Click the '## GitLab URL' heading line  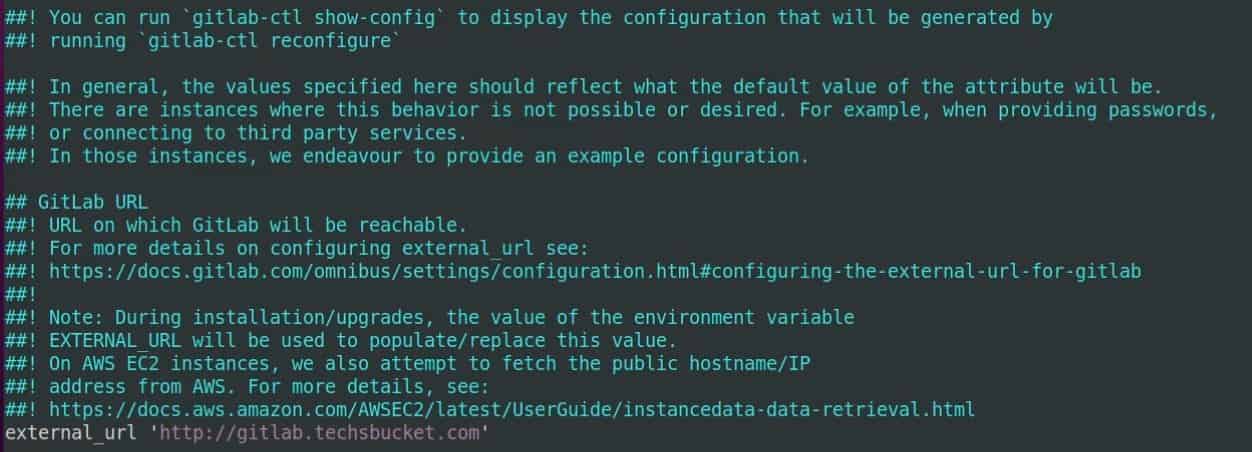[77, 202]
